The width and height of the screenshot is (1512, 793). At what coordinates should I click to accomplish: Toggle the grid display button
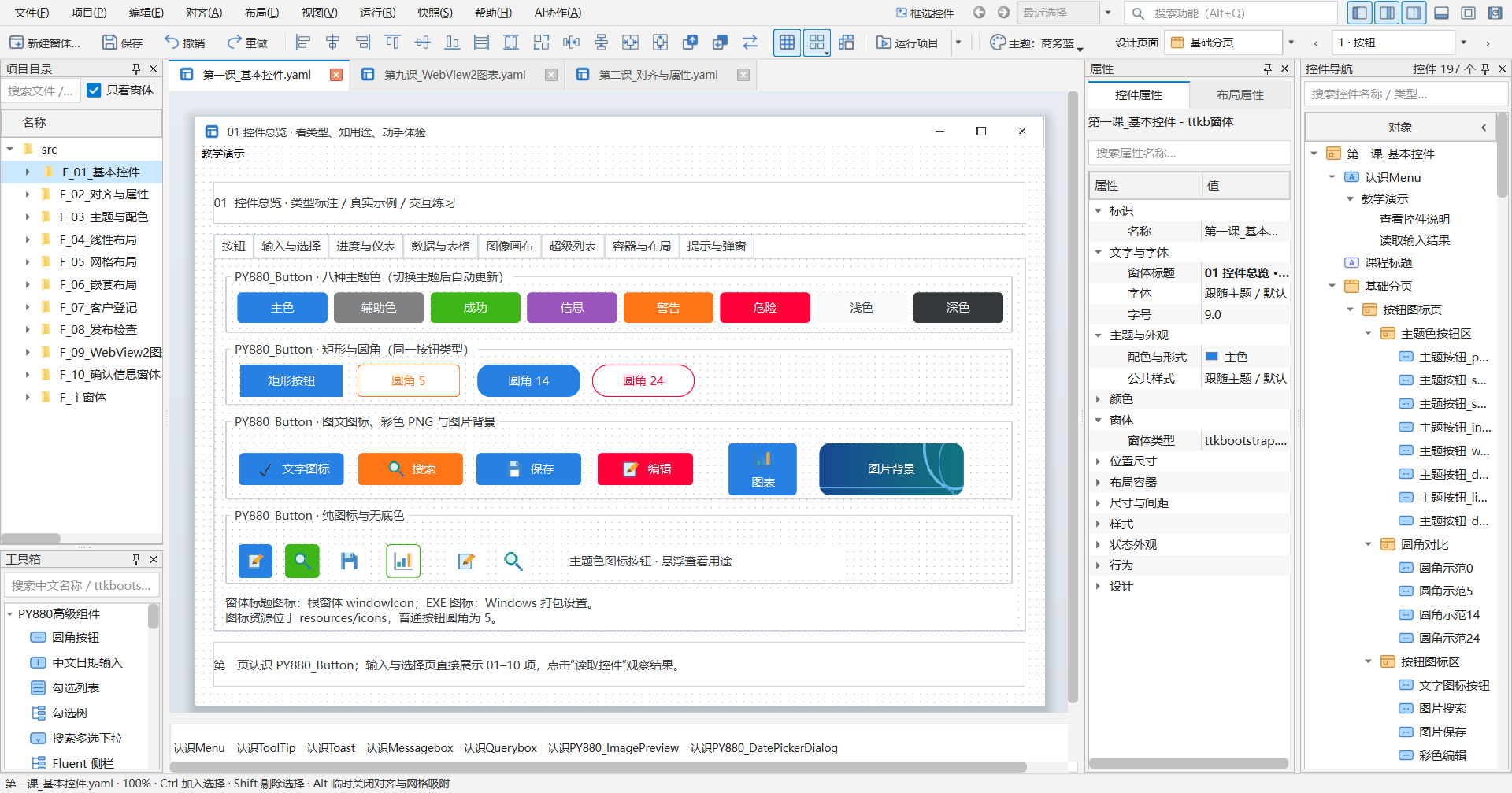[787, 43]
